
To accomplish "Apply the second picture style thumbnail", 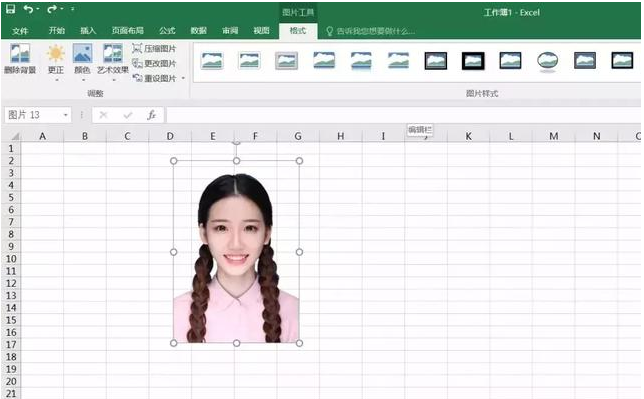I will click(x=249, y=61).
